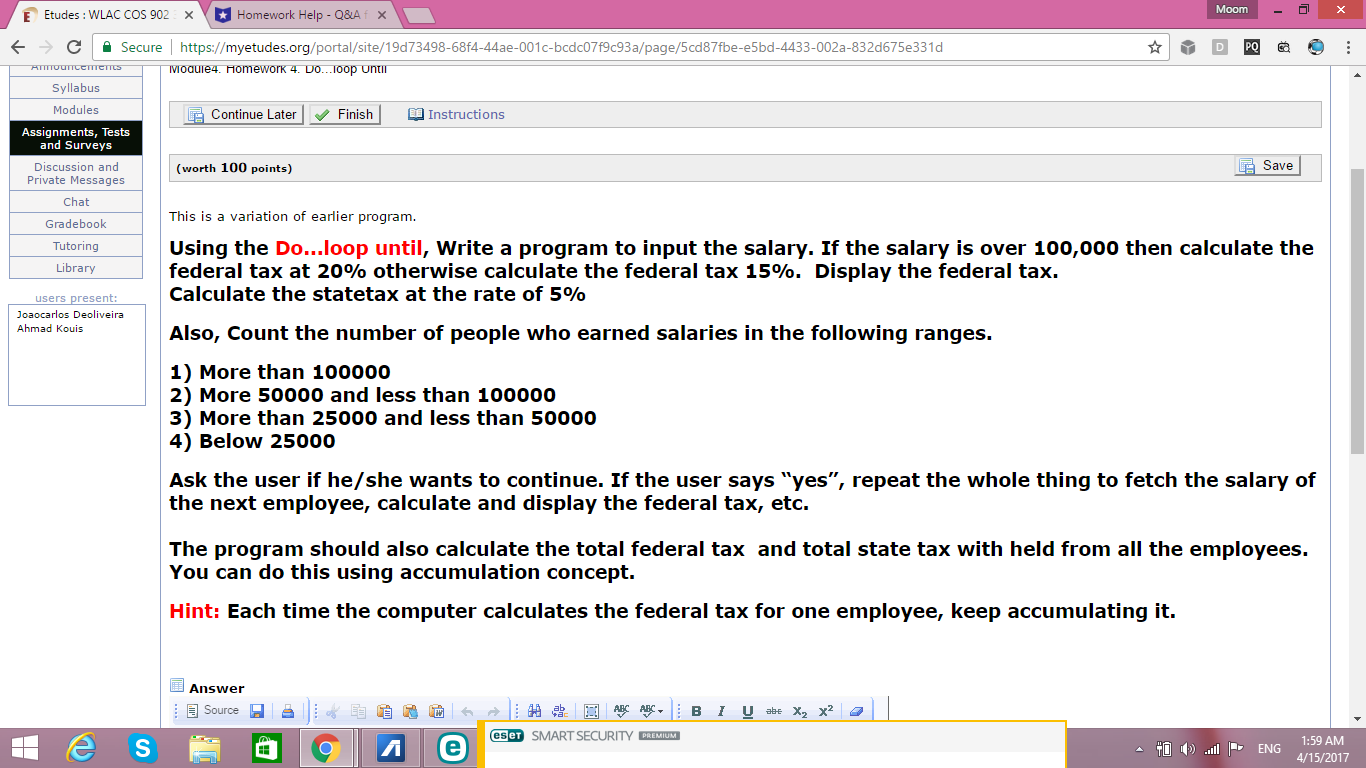
Task: Toggle strikethrough formatting
Action: (x=773, y=711)
